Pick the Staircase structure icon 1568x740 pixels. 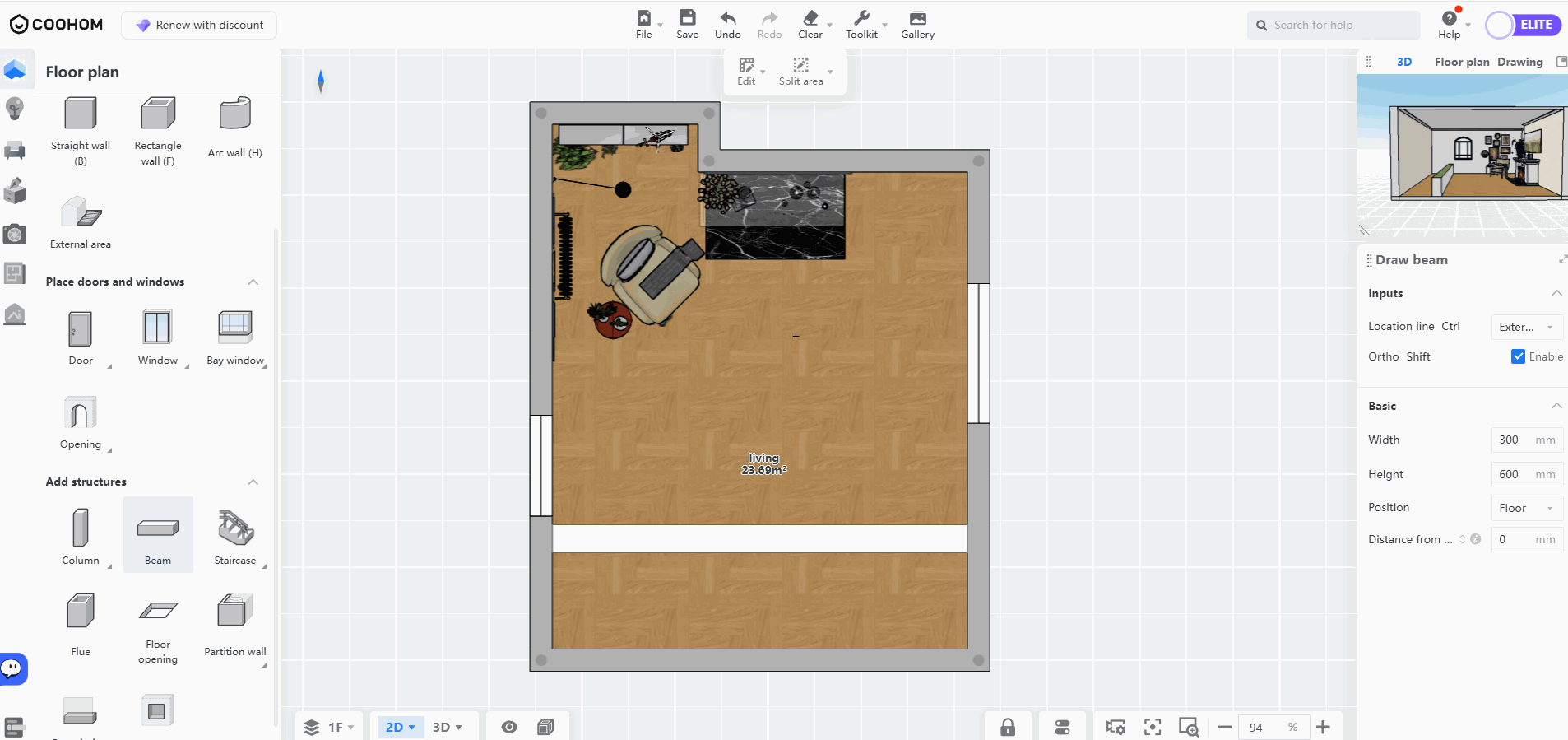click(235, 528)
